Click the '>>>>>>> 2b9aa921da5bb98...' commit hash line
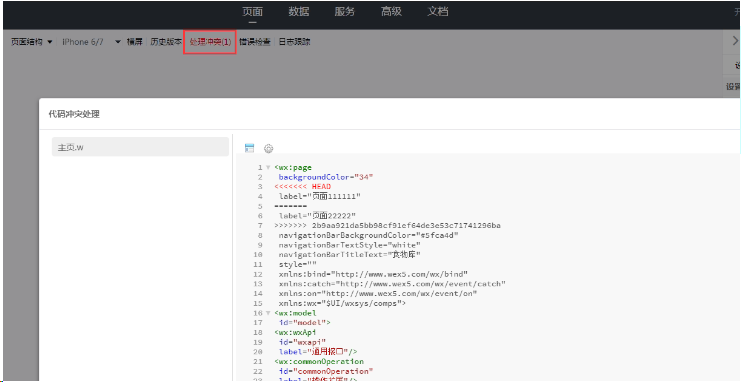Screen dimensions: 742x382 pyautogui.click(x=388, y=225)
